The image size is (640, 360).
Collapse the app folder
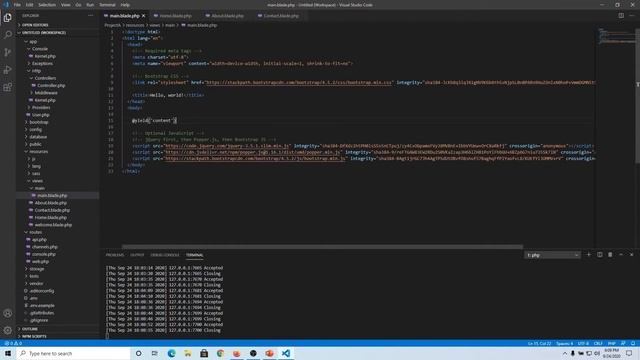[x=33, y=42]
